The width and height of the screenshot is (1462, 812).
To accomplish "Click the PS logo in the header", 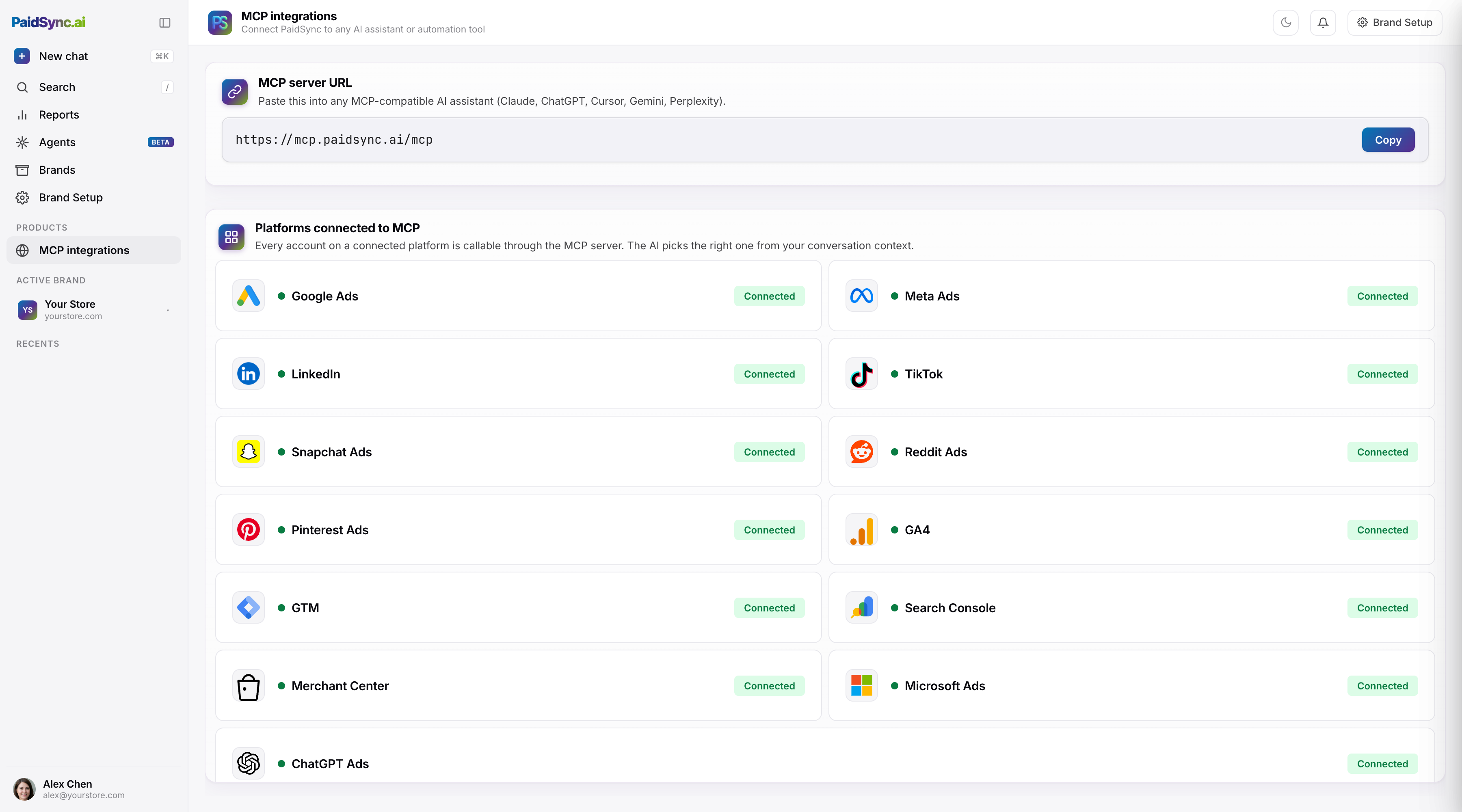I will (220, 23).
